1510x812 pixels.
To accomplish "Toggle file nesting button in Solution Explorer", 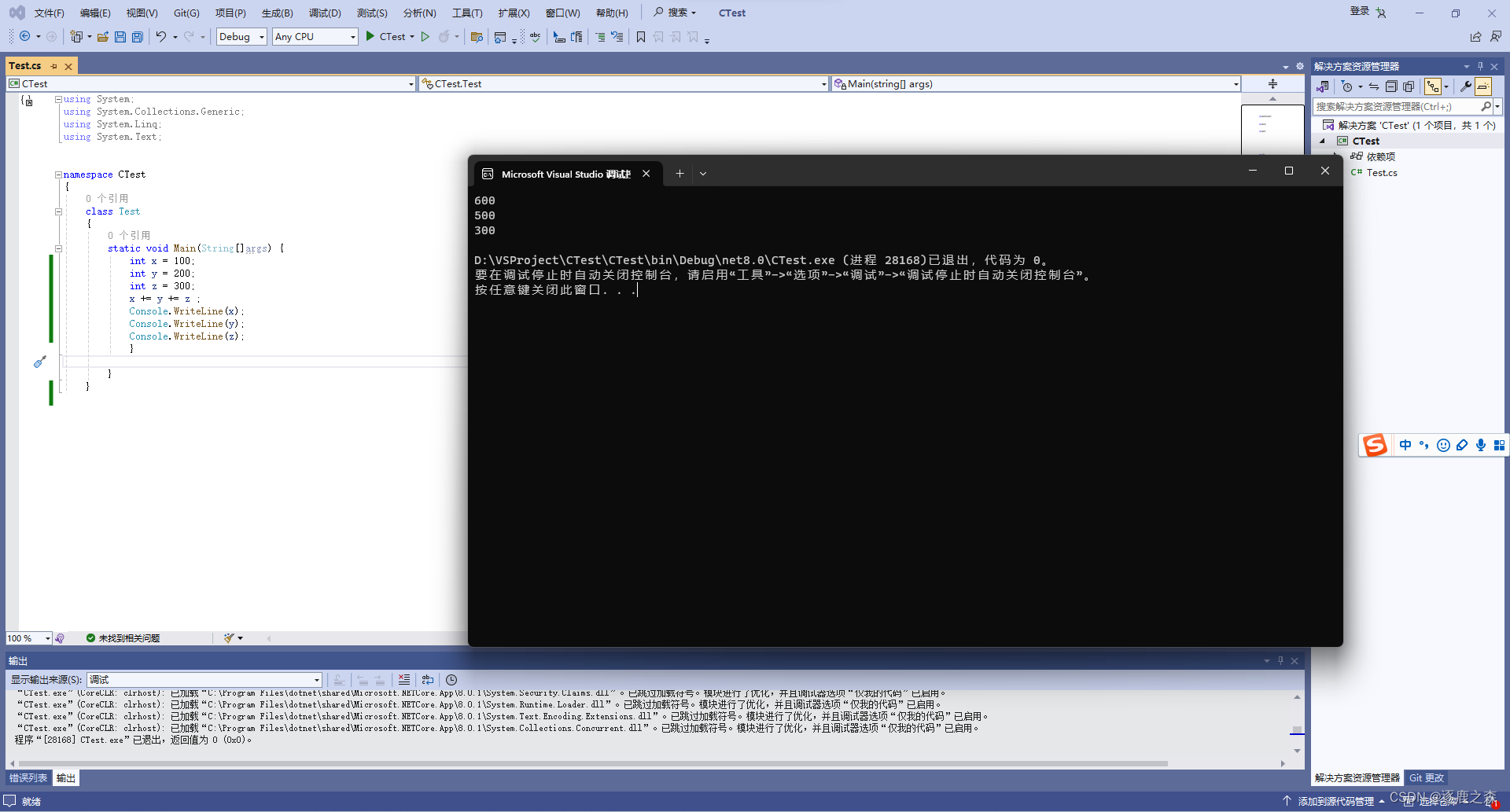I will pos(1433,86).
